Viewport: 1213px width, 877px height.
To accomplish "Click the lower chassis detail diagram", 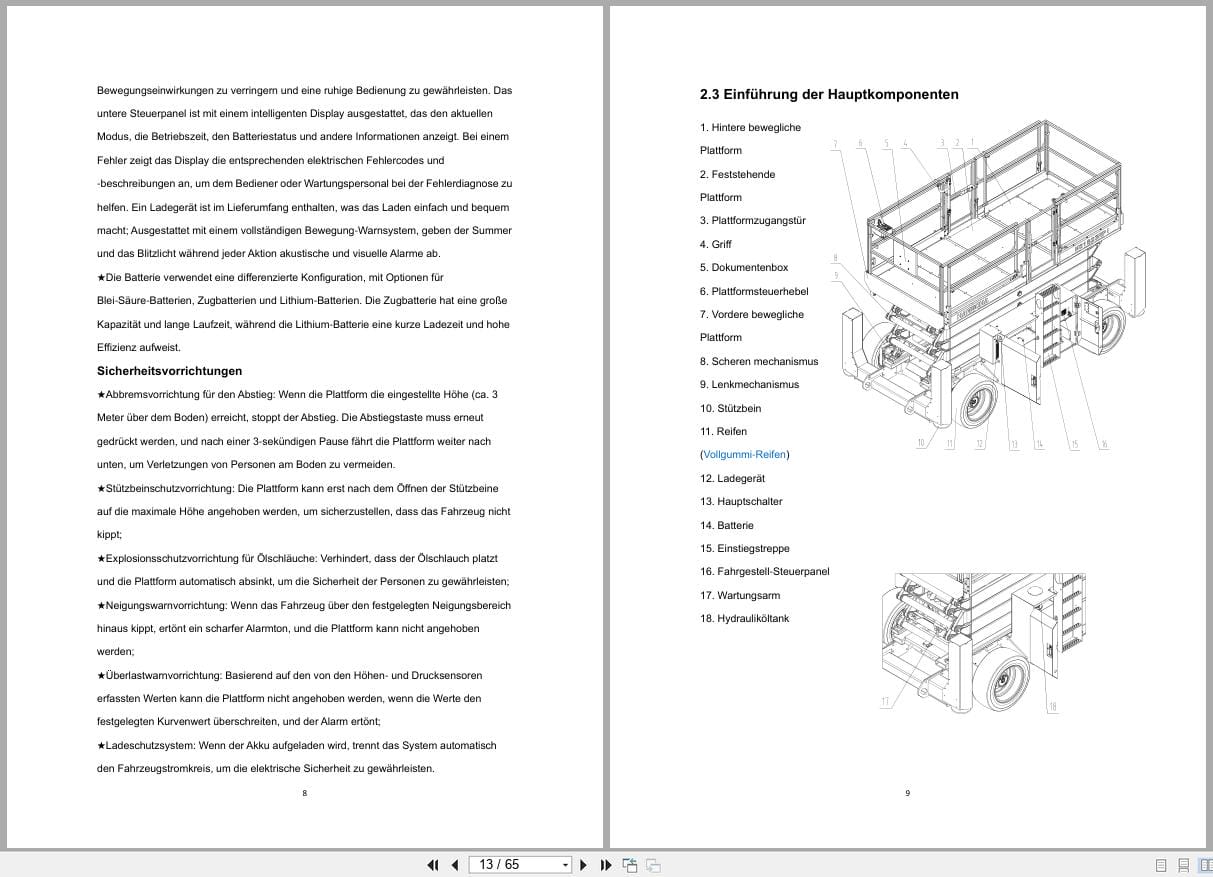I will coord(984,642).
